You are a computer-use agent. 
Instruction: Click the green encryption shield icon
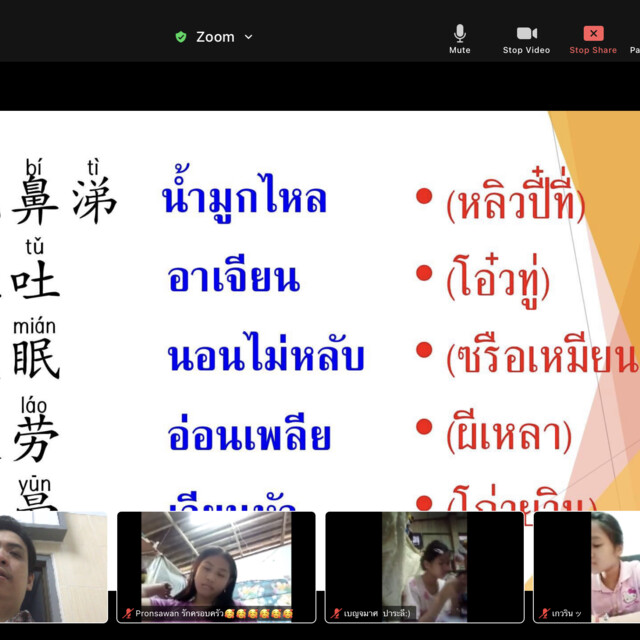[181, 37]
